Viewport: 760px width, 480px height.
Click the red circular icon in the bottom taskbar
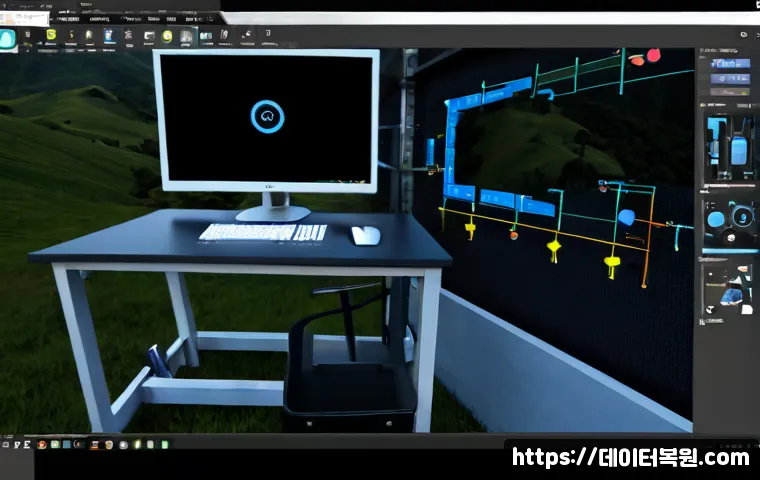pos(42,444)
